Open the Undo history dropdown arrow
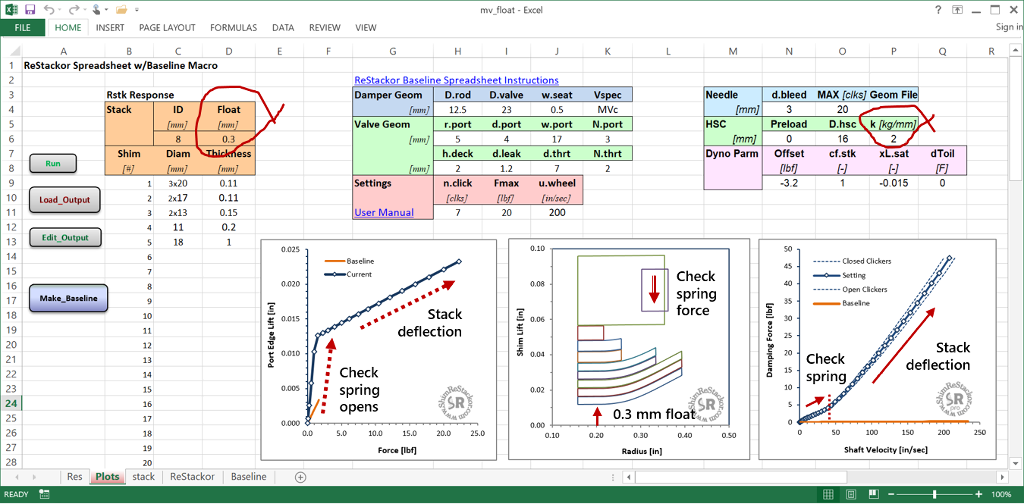1024x504 pixels. click(60, 10)
